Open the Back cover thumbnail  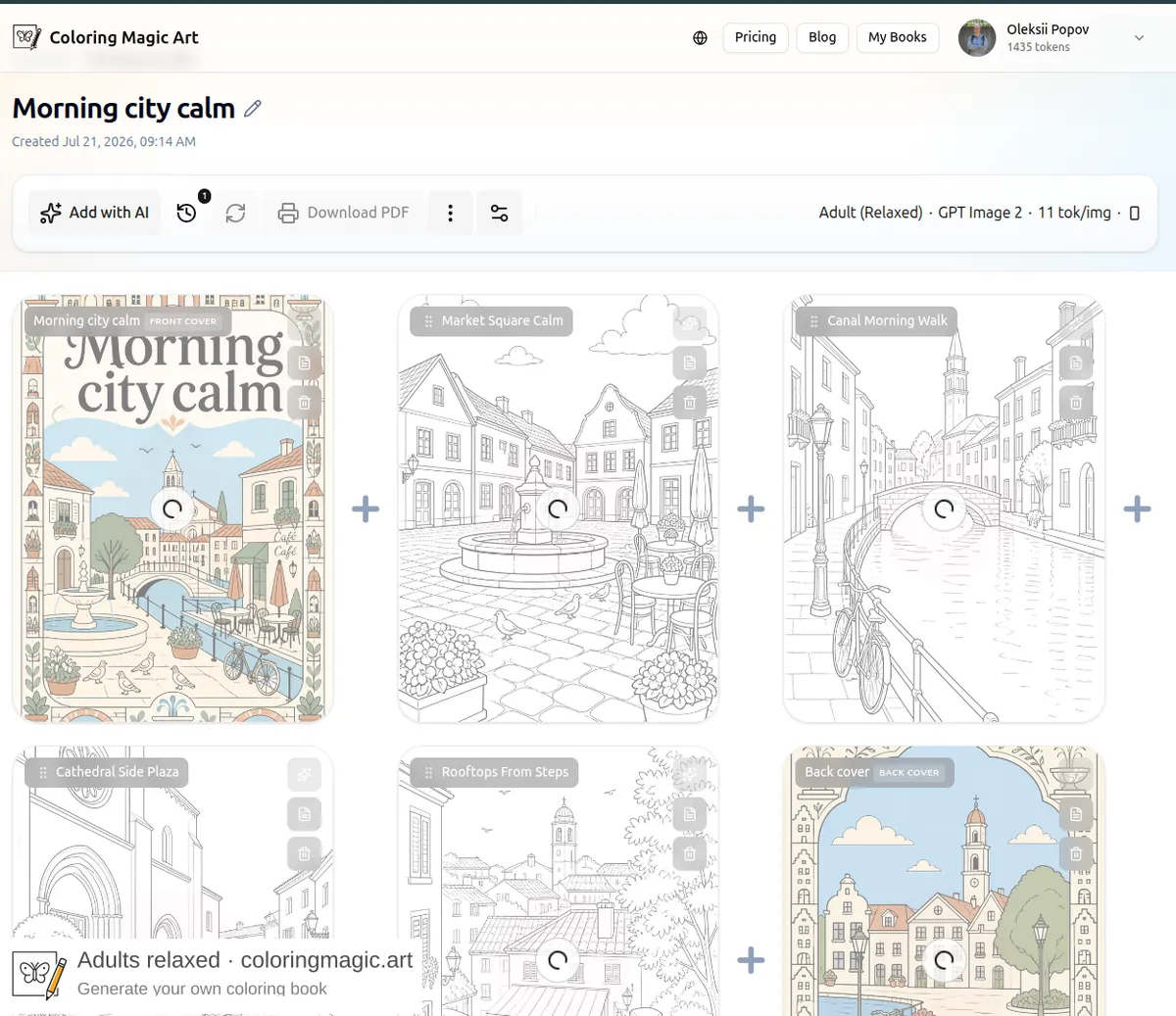click(x=944, y=882)
